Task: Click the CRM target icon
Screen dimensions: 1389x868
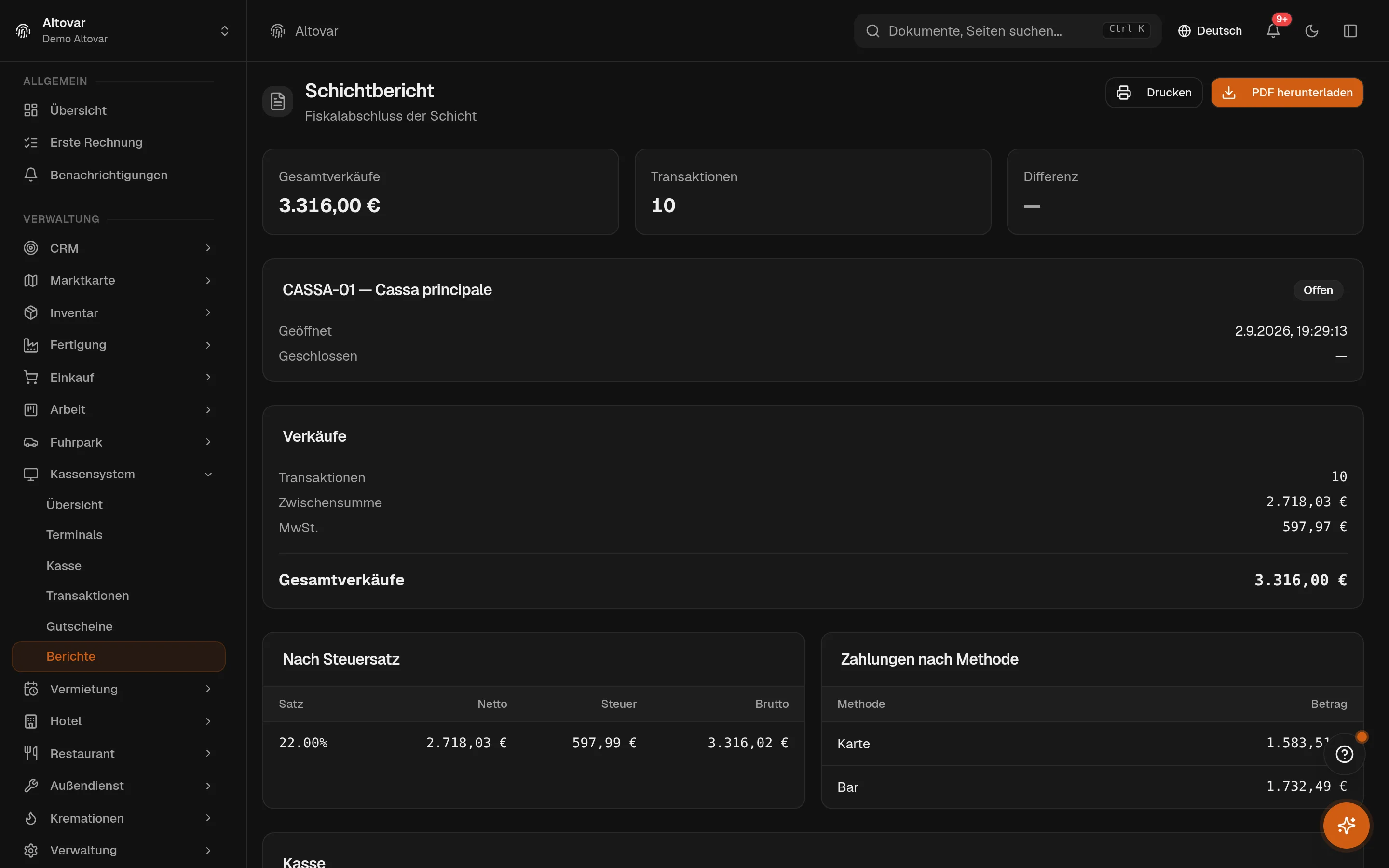Action: (x=31, y=248)
